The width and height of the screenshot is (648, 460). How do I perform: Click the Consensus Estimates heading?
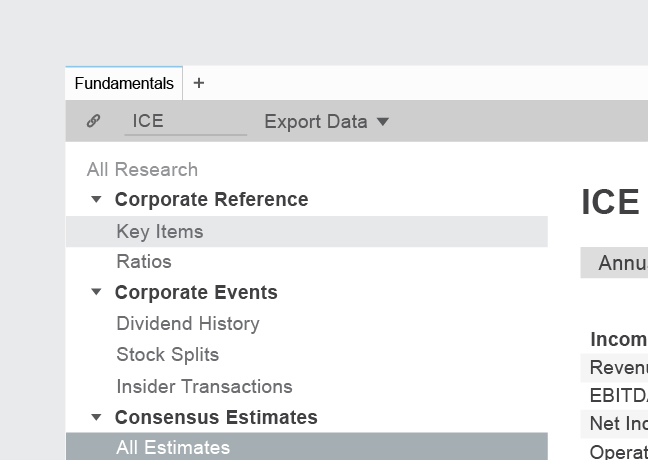coord(216,417)
